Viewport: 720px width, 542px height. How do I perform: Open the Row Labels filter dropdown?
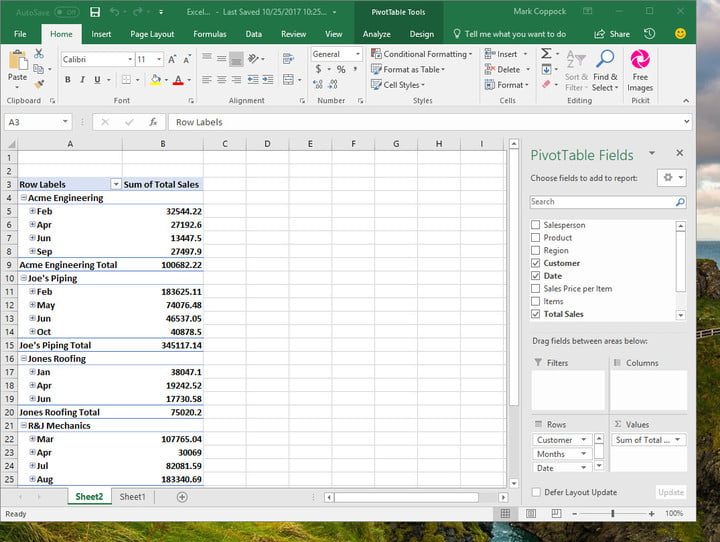pos(114,184)
